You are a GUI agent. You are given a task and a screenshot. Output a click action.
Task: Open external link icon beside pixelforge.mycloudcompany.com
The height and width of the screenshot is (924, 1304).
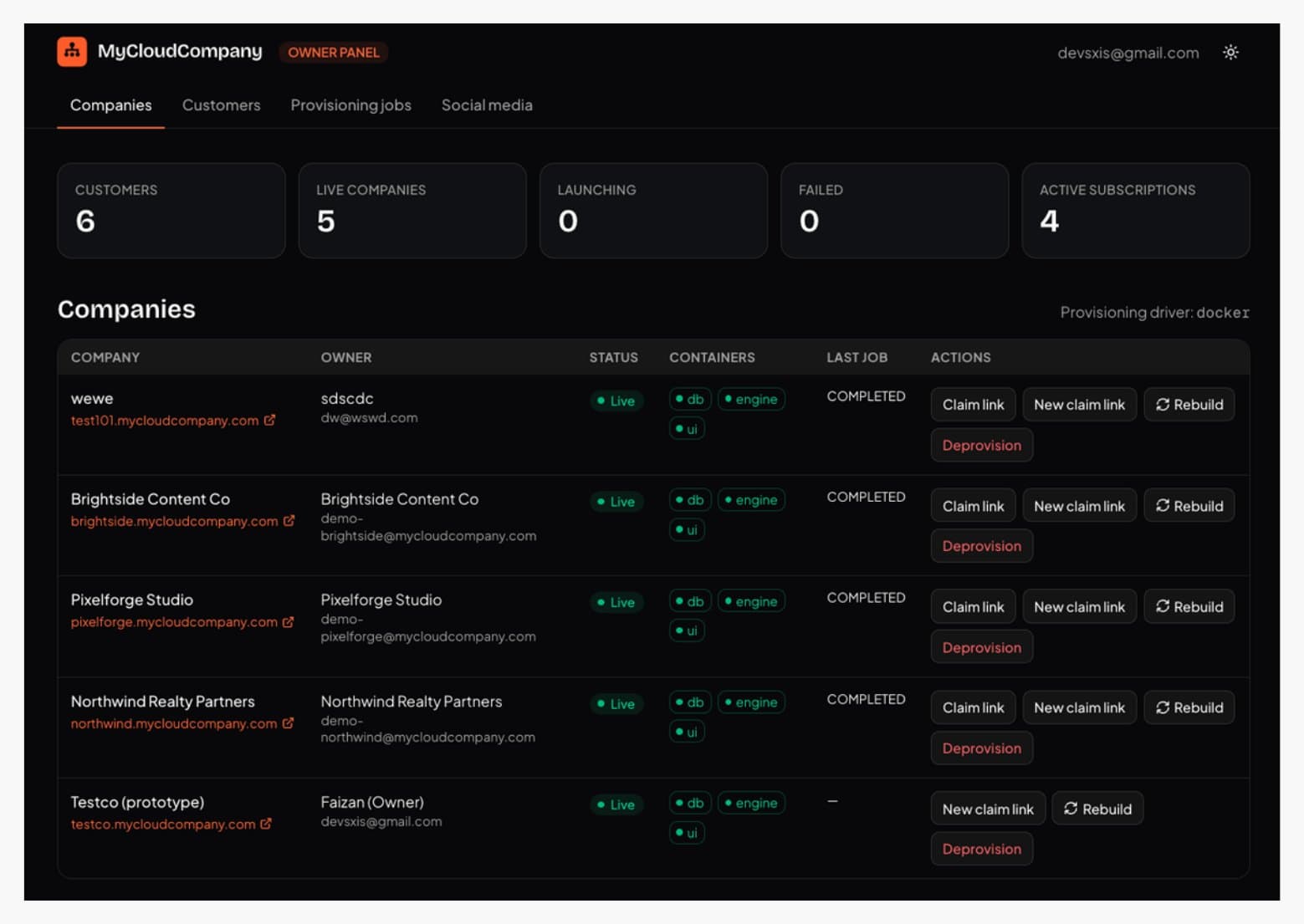[x=288, y=621]
